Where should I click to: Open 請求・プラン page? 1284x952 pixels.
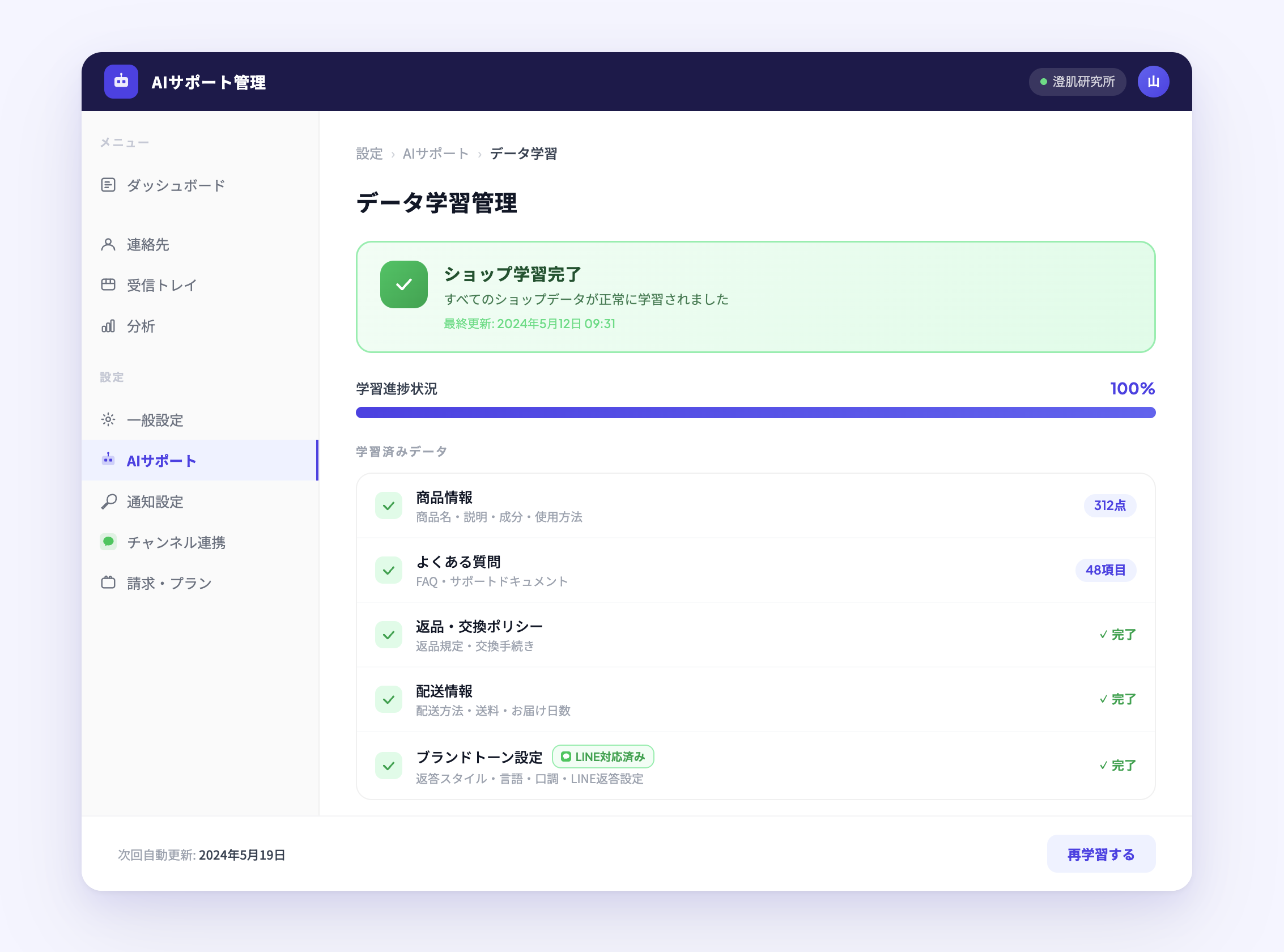coord(200,583)
